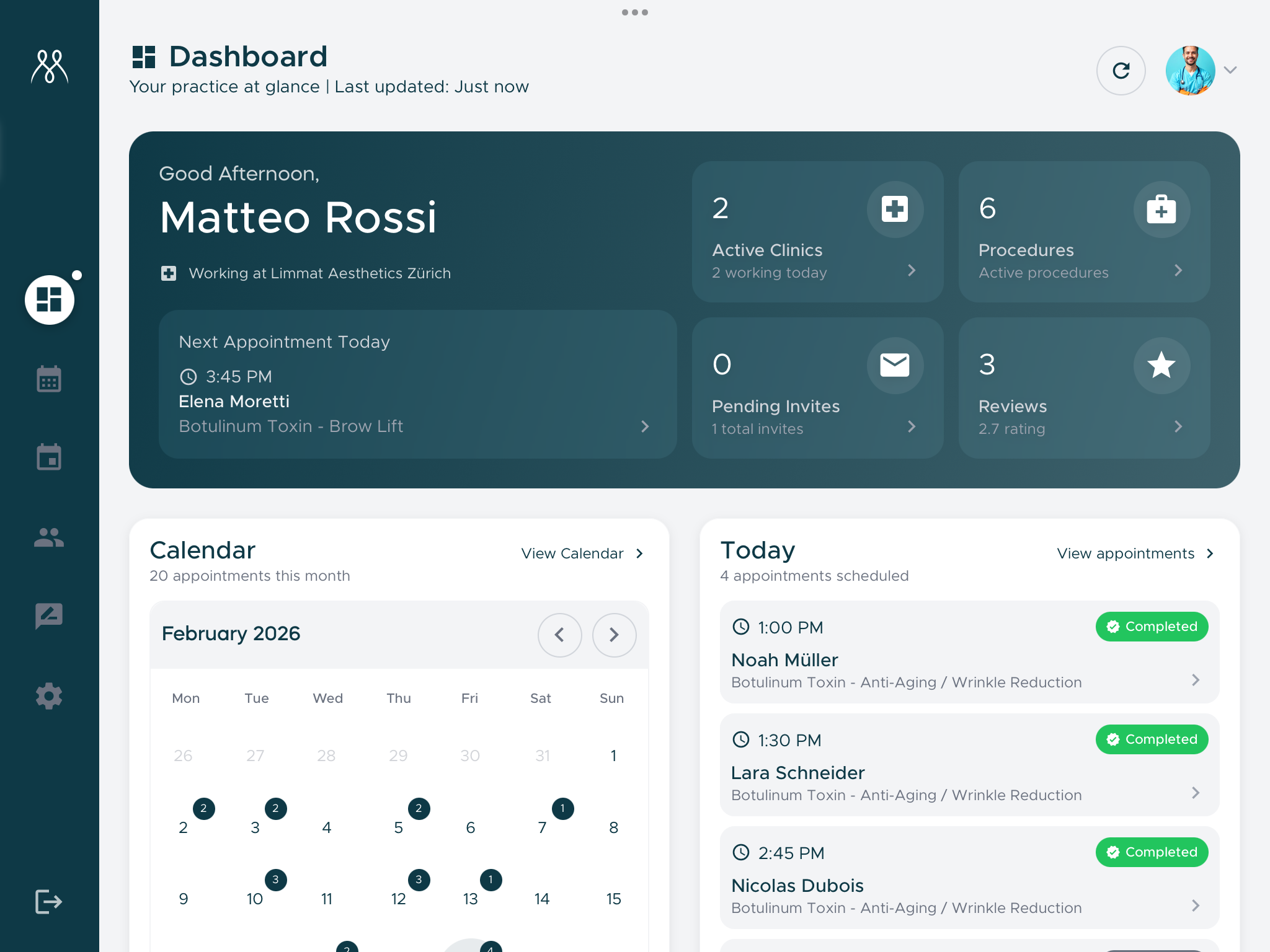Expand the profile menu chevron
1270x952 pixels.
[1230, 70]
